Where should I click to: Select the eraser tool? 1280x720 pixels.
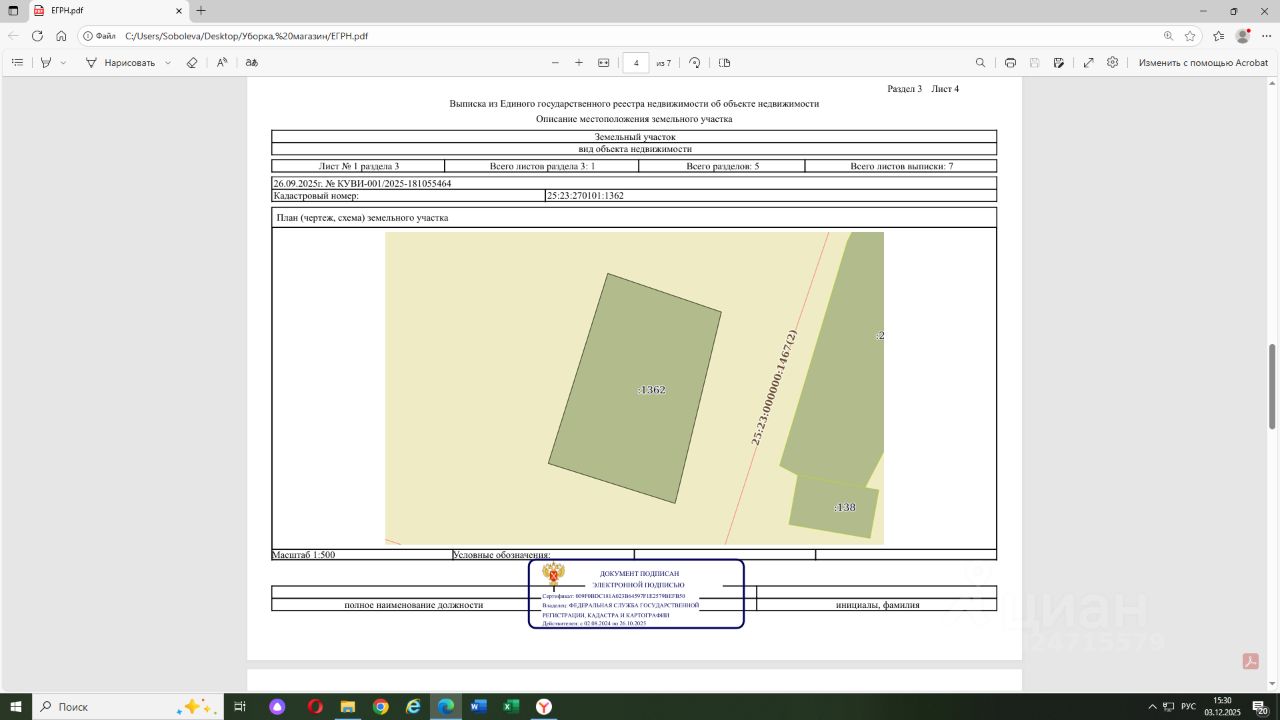pyautogui.click(x=192, y=62)
